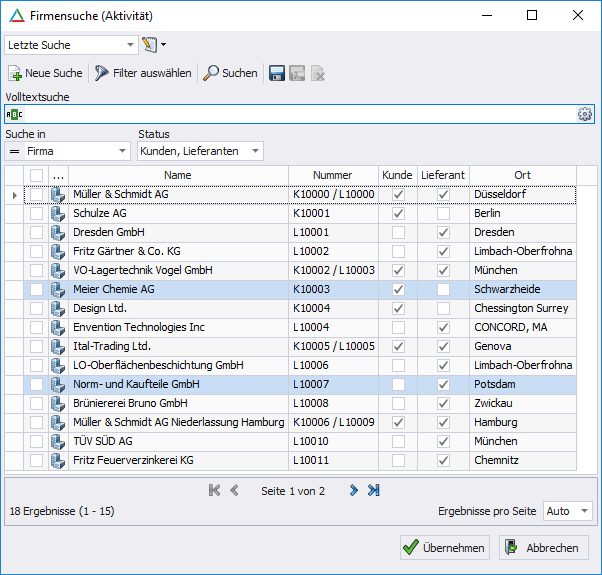Open the Status dropdown Kunden, Lieferanten

[256, 151]
